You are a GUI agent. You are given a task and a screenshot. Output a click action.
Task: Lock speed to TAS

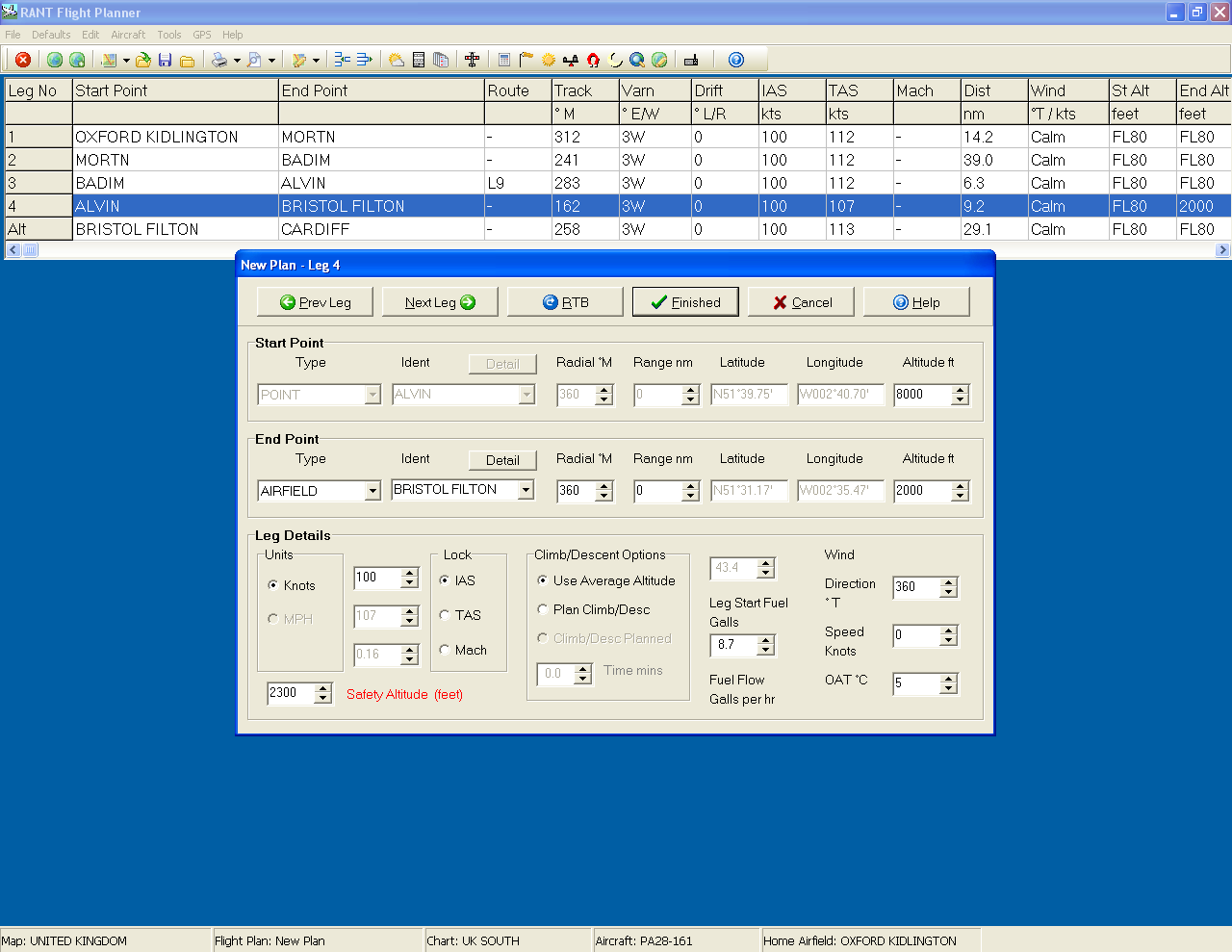click(x=445, y=615)
